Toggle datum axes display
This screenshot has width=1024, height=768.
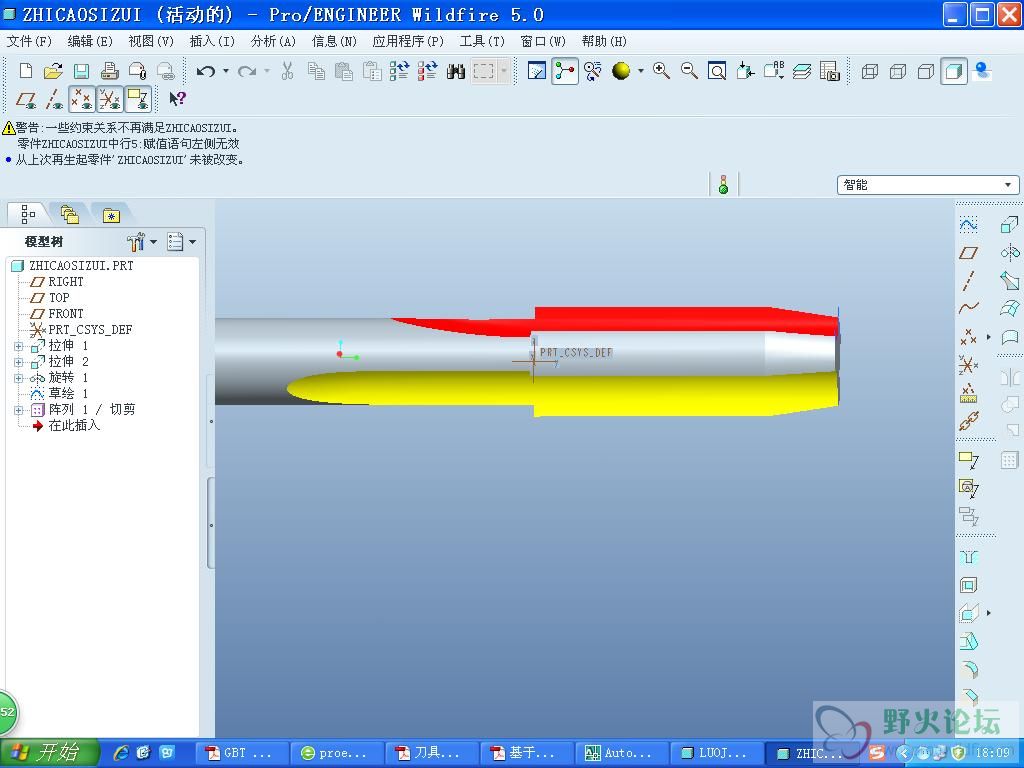coord(54,99)
